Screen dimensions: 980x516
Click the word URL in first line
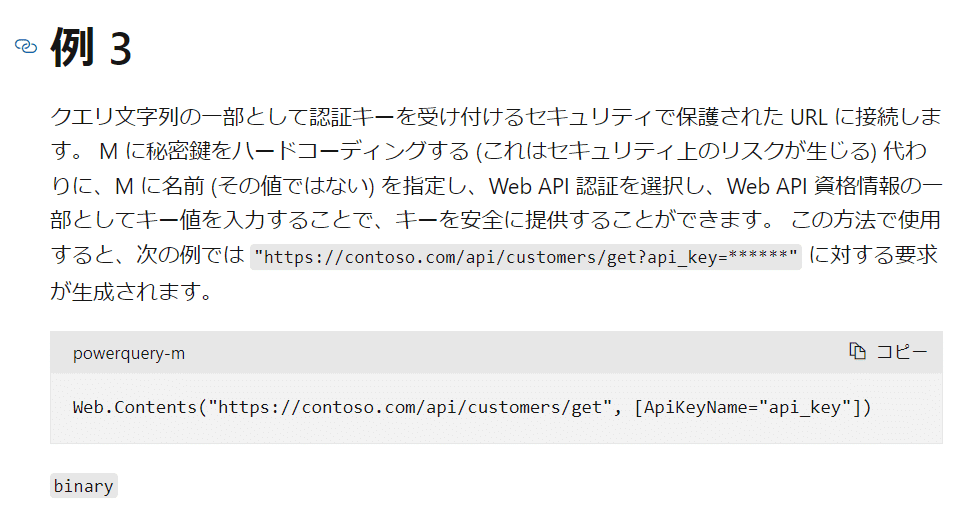pyautogui.click(x=808, y=117)
